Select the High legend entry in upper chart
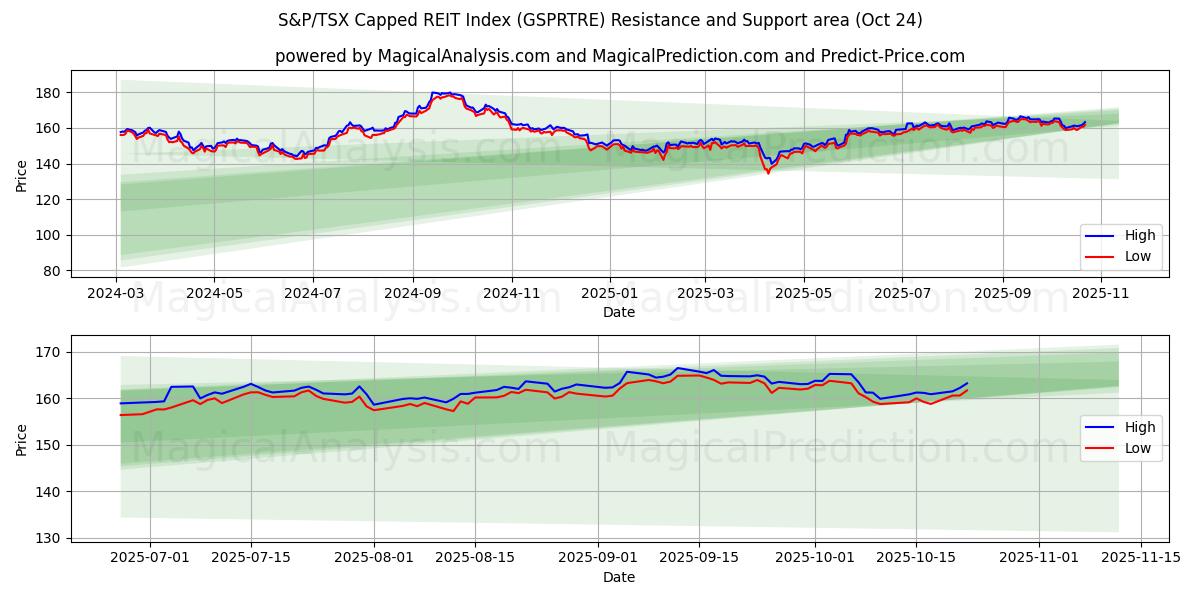 point(1139,236)
